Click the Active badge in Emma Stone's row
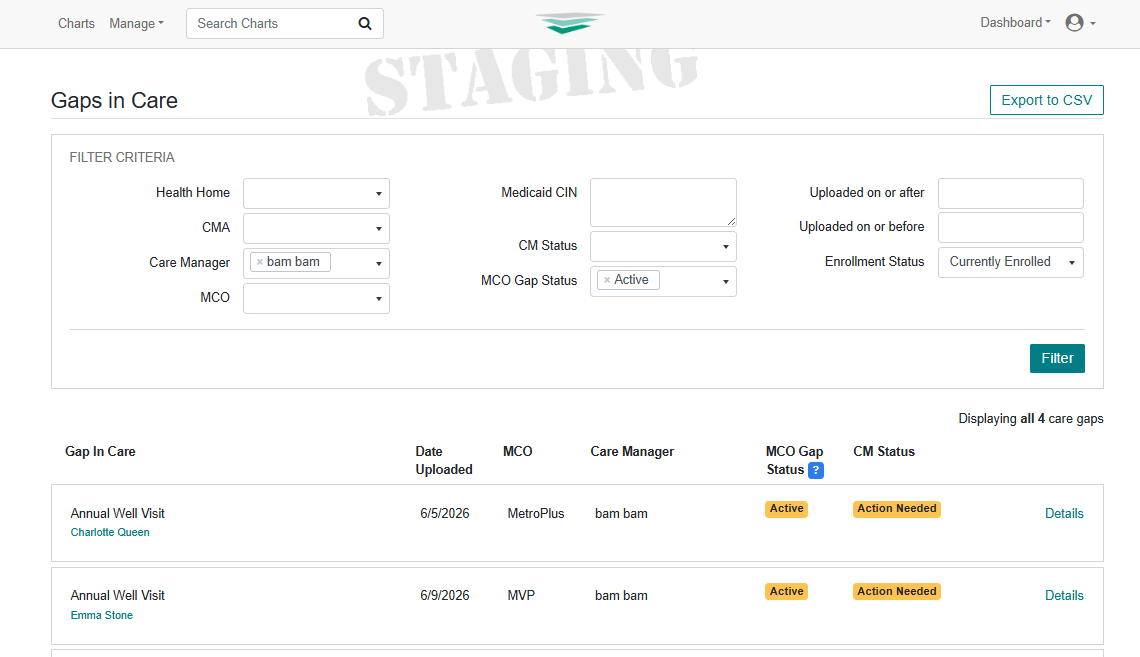This screenshot has width=1140, height=657. (787, 592)
